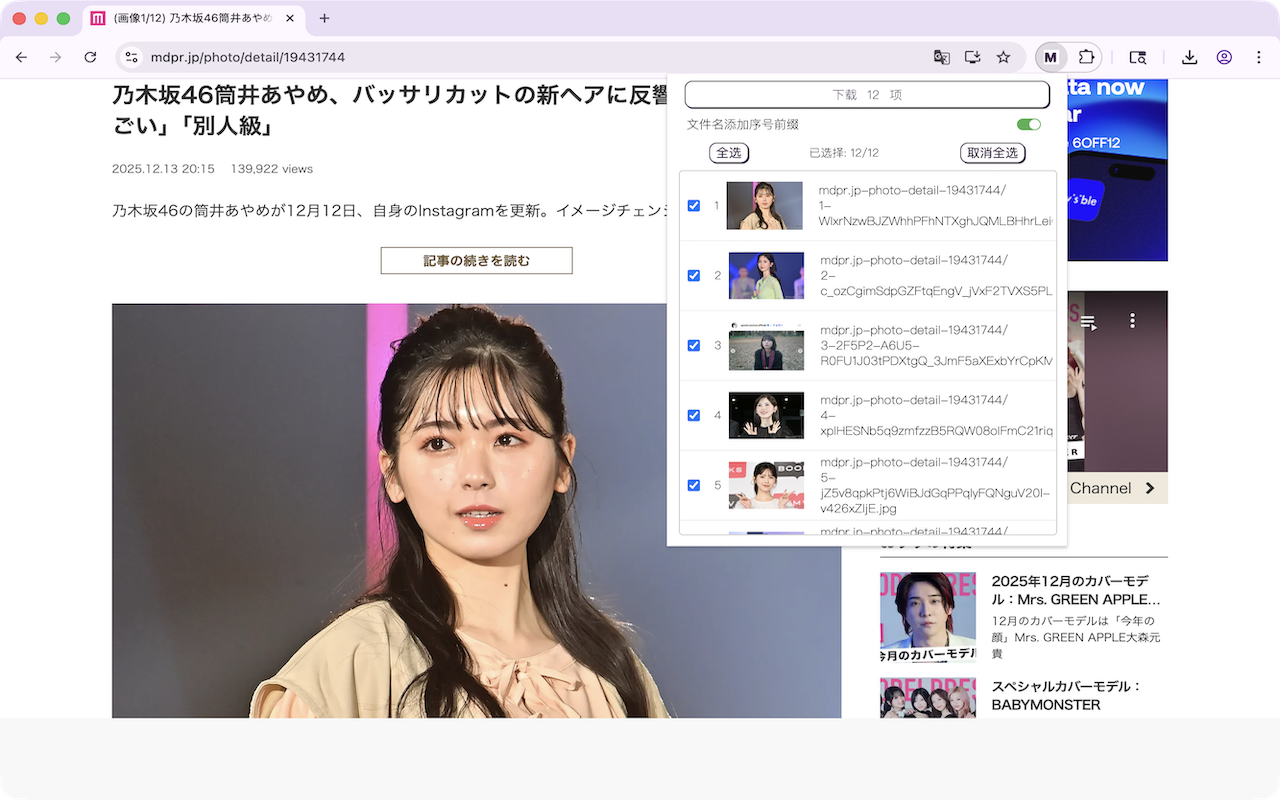Uncheck image 3 in the download list
The width and height of the screenshot is (1280, 800).
tap(694, 345)
